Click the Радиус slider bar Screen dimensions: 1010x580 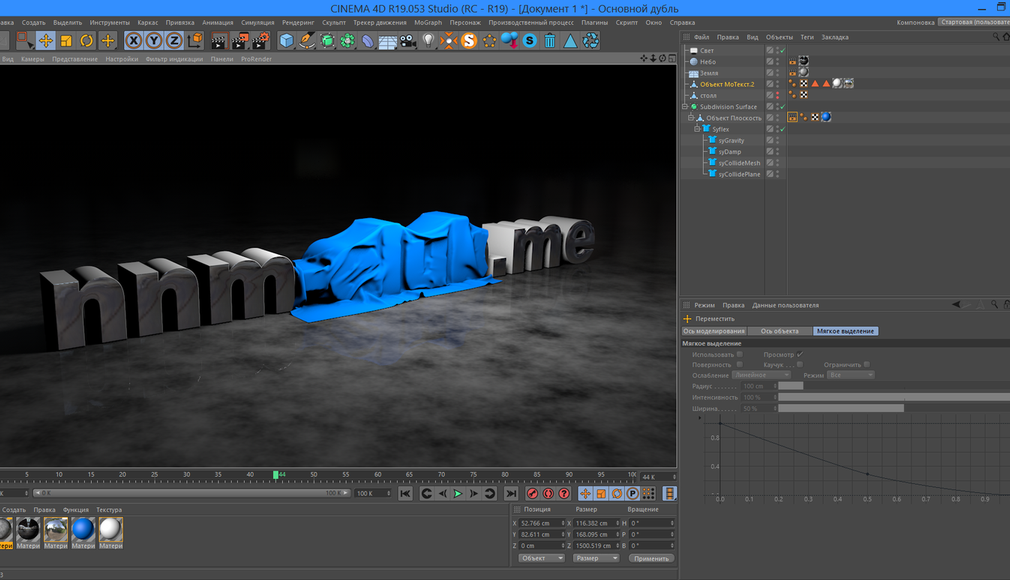click(894, 385)
